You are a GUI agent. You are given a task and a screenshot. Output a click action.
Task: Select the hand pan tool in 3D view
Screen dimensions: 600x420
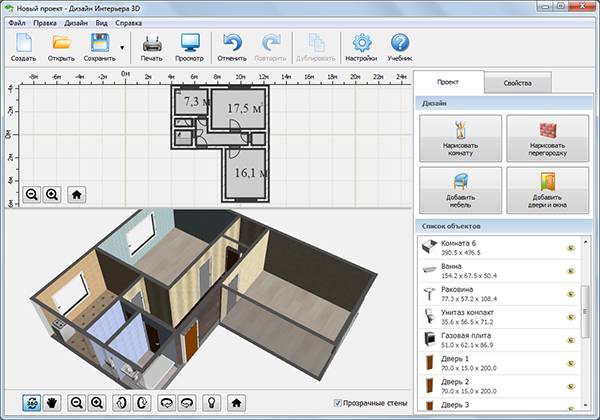(52, 403)
